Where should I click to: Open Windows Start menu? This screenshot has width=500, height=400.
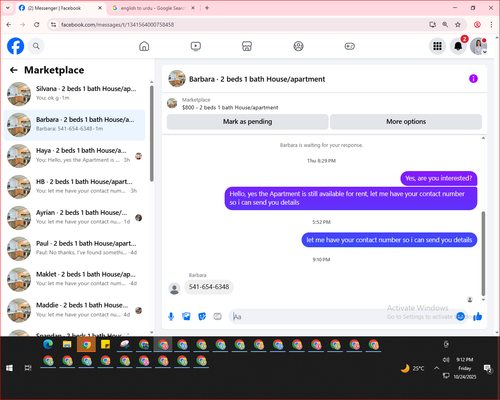coord(9,368)
